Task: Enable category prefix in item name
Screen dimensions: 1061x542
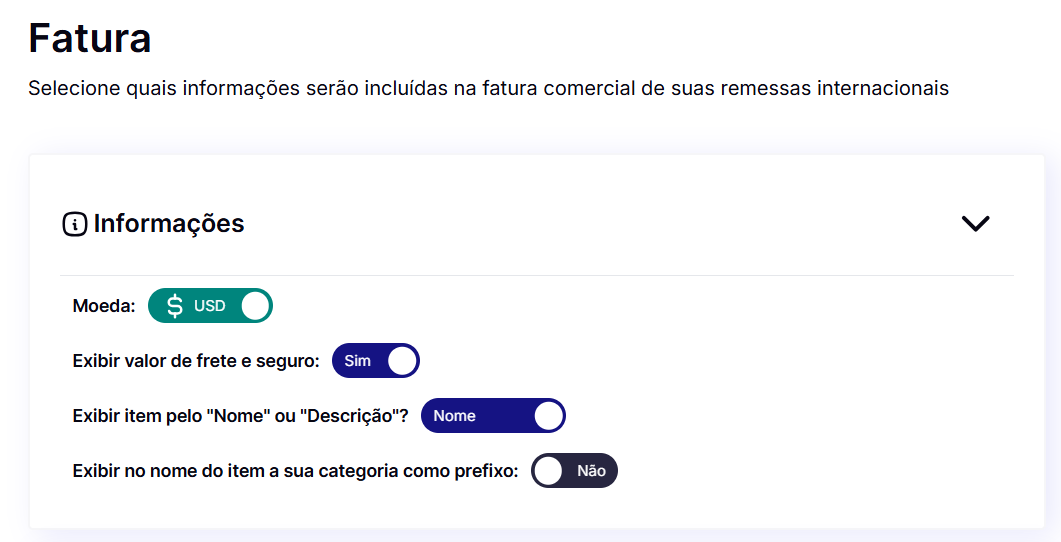Action: [x=574, y=471]
